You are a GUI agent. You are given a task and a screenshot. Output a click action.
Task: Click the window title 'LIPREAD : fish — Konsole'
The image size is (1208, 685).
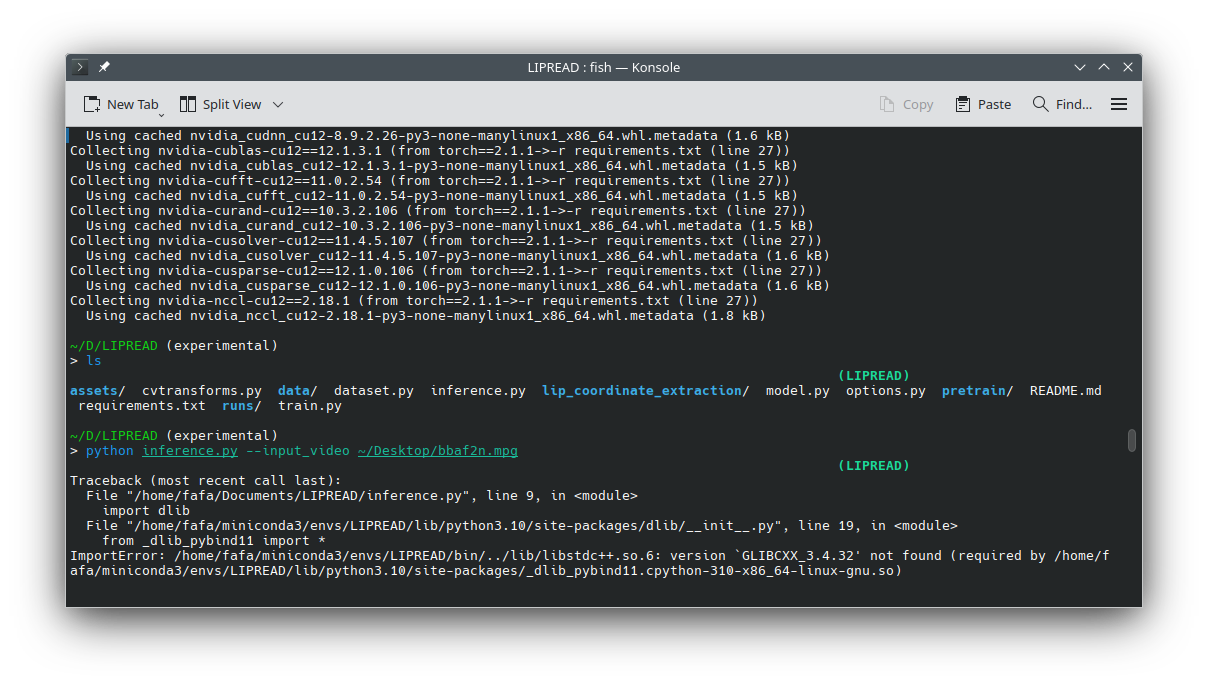click(x=603, y=67)
